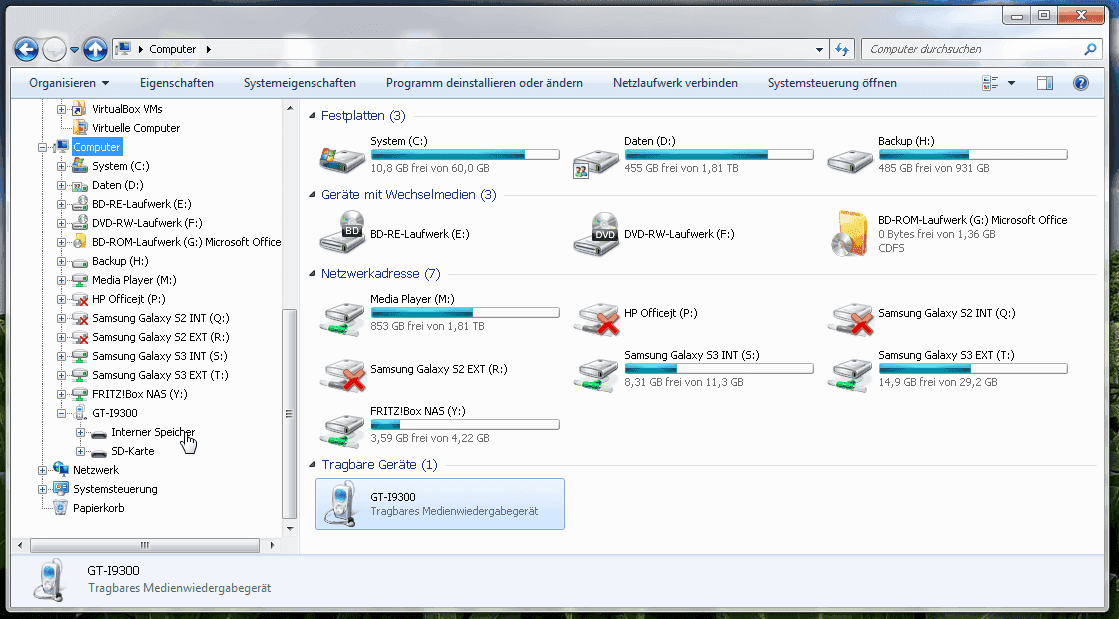This screenshot has height=619, width=1119.
Task: Click the Geräte mit Wechselmedien (3) header
Action: point(409,195)
